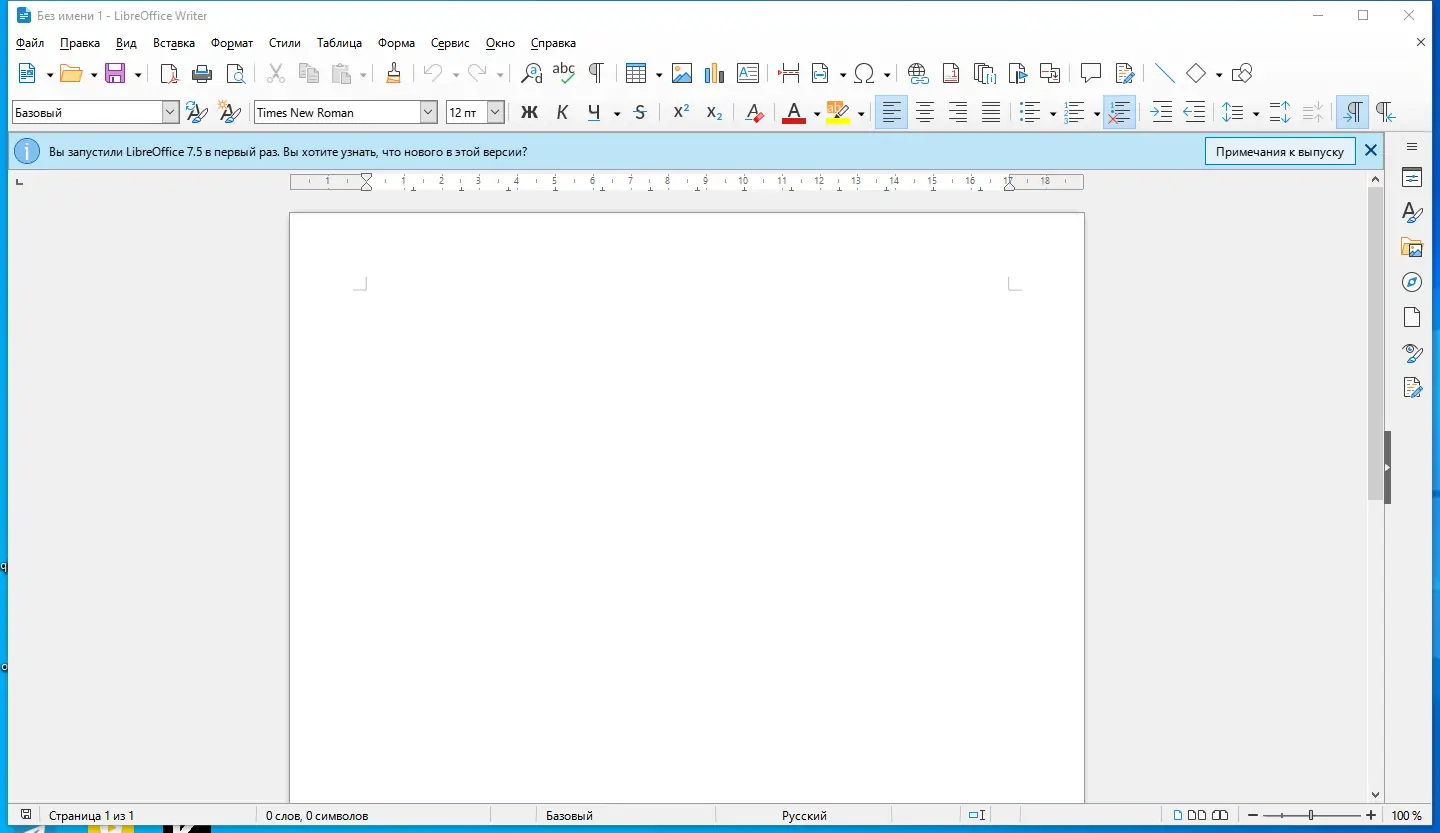The height and width of the screenshot is (833, 1440).
Task: Select the Clone Formatting tool
Action: pos(393,73)
